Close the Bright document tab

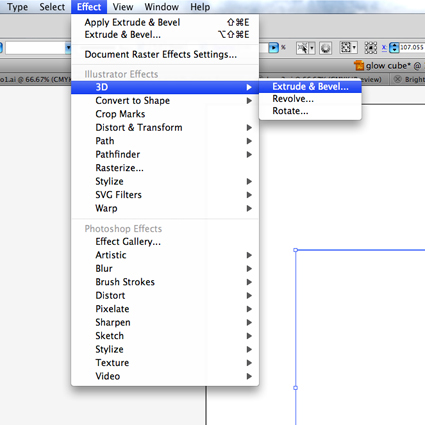pyautogui.click(x=397, y=79)
